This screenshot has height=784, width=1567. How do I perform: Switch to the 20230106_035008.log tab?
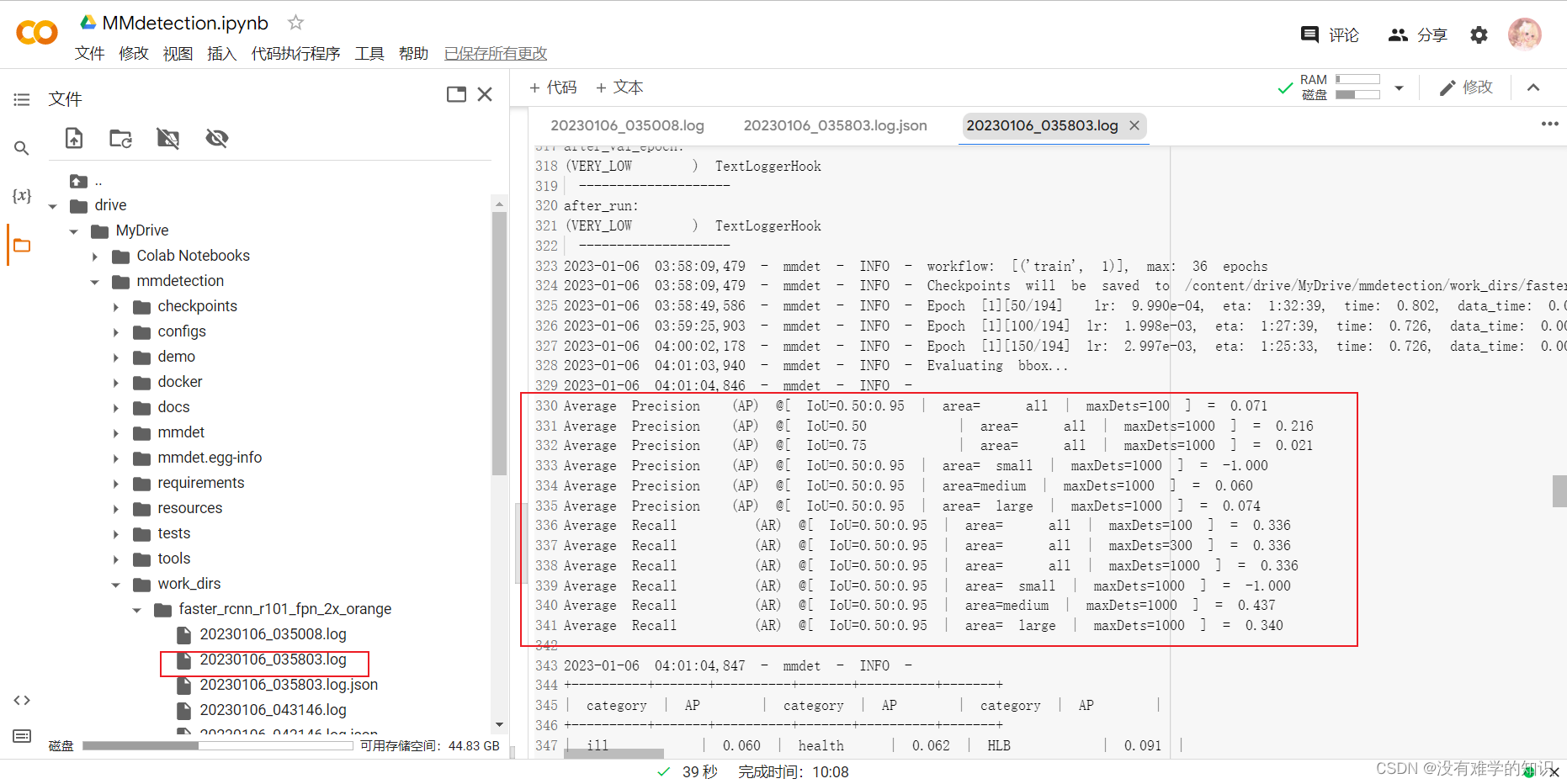coord(627,125)
